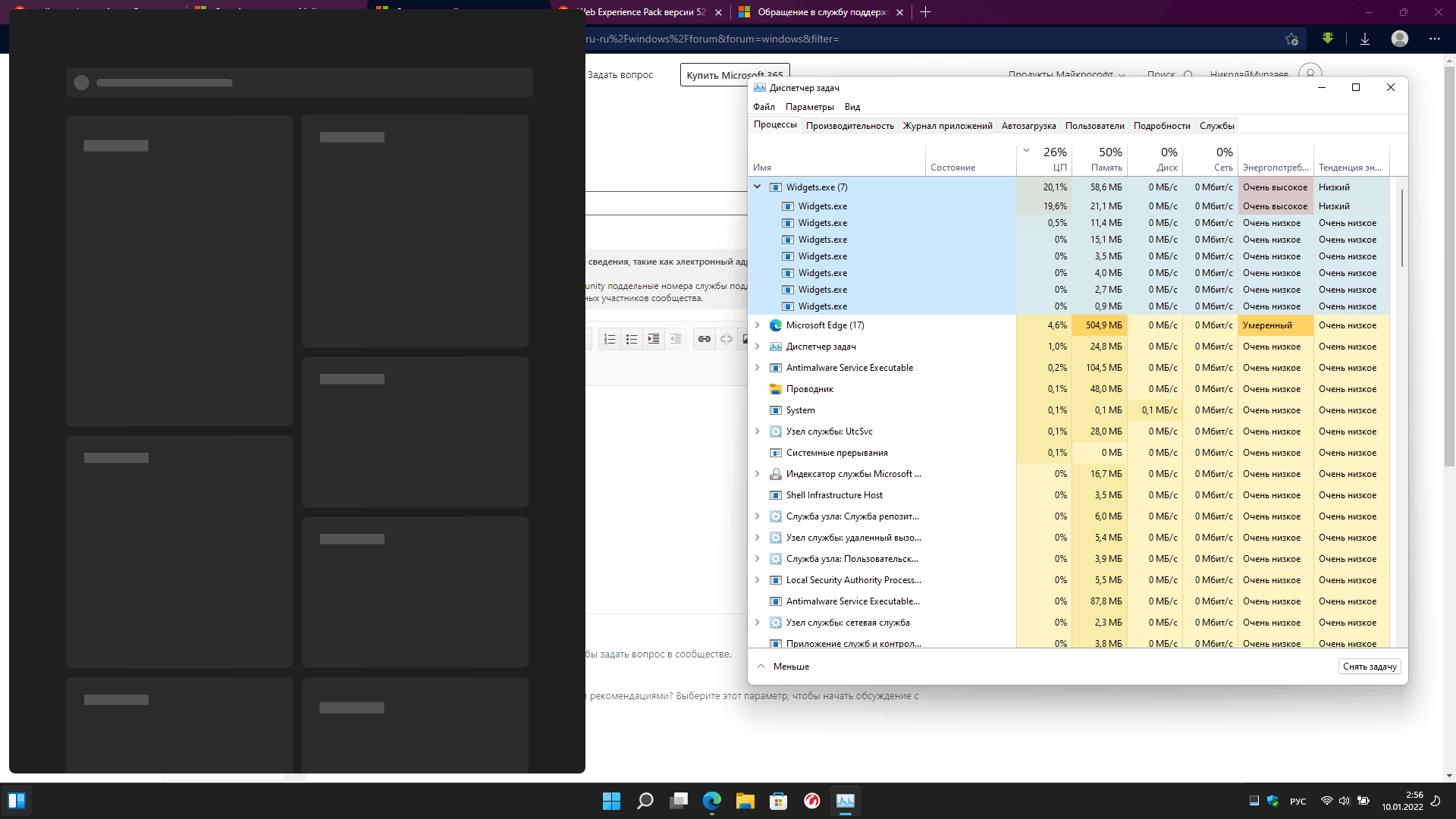Switch to the Производительность tab
Screen dimensions: 1456x819
point(849,126)
